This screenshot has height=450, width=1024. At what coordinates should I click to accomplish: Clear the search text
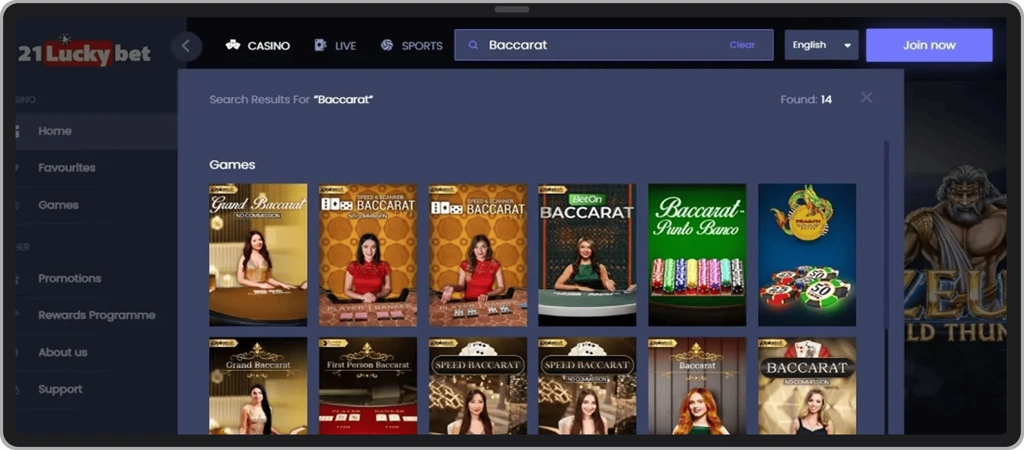pos(742,45)
